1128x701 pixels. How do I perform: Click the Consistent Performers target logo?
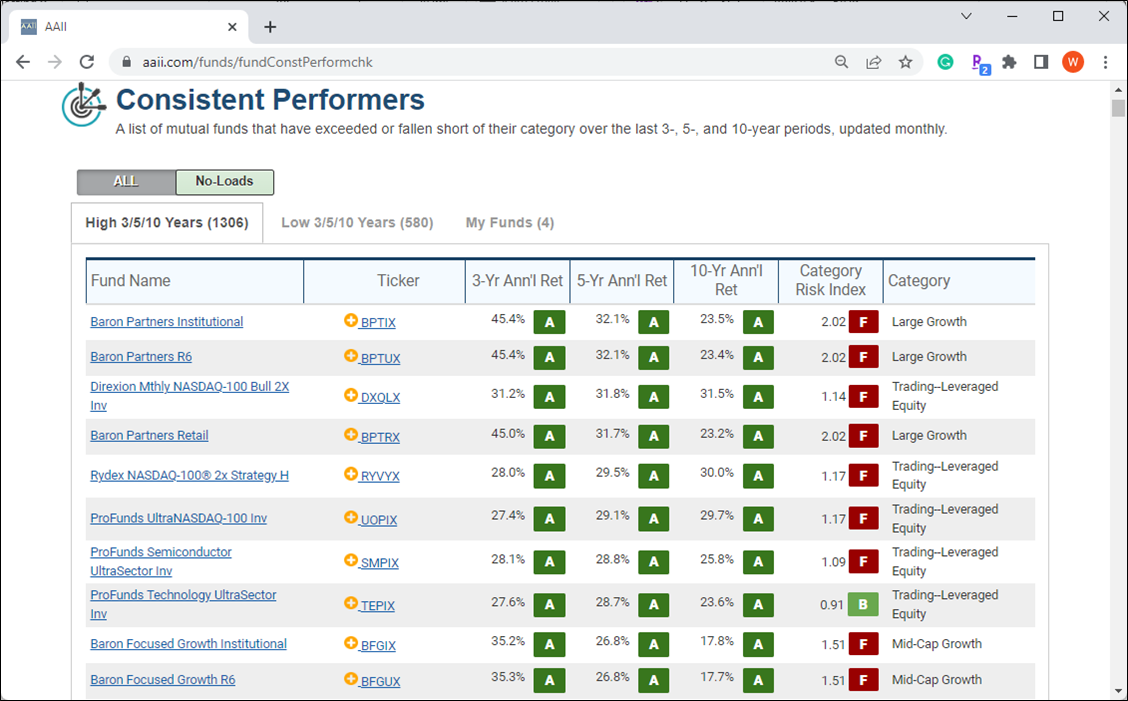pyautogui.click(x=84, y=104)
